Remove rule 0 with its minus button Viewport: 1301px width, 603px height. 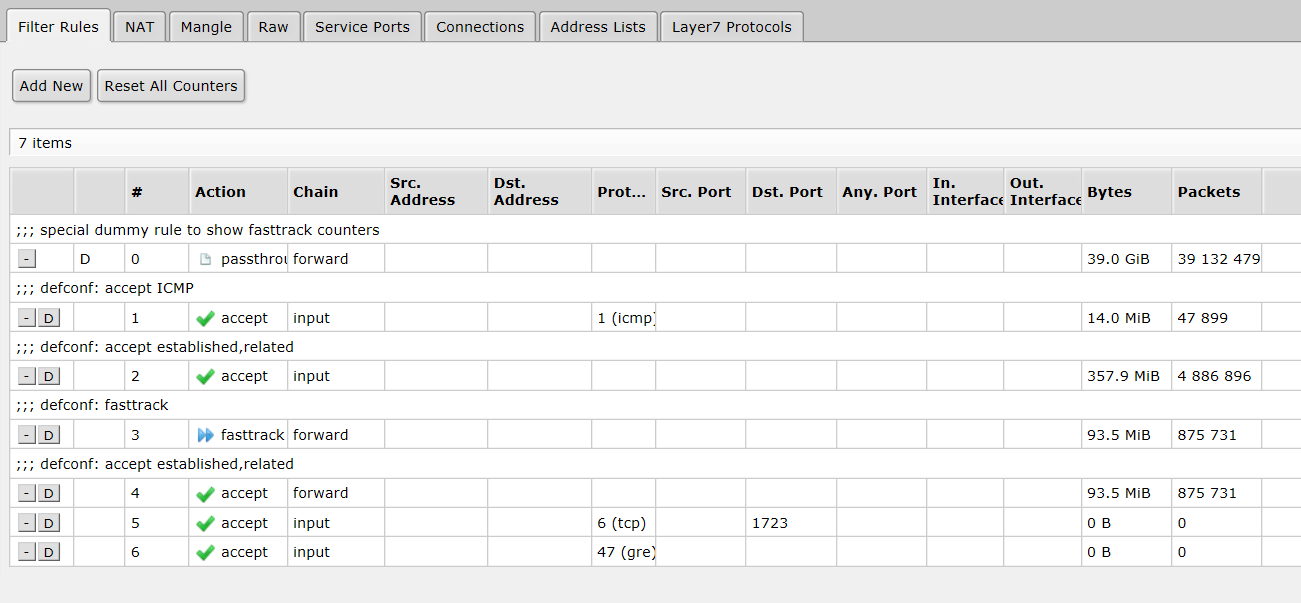[x=27, y=259]
